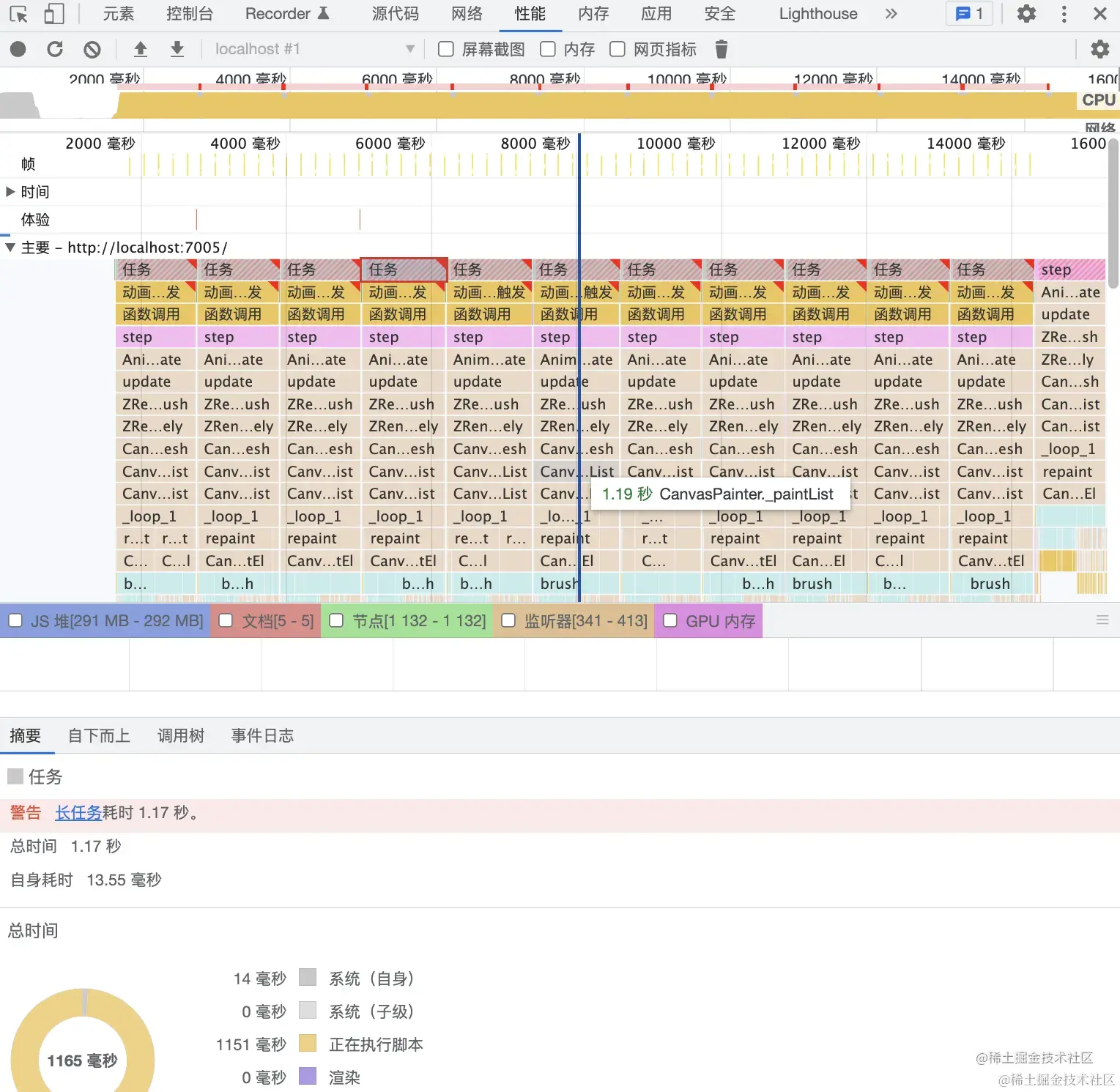Open the capture settings gear icon
The height and width of the screenshot is (1092, 1120).
pos(1099,49)
